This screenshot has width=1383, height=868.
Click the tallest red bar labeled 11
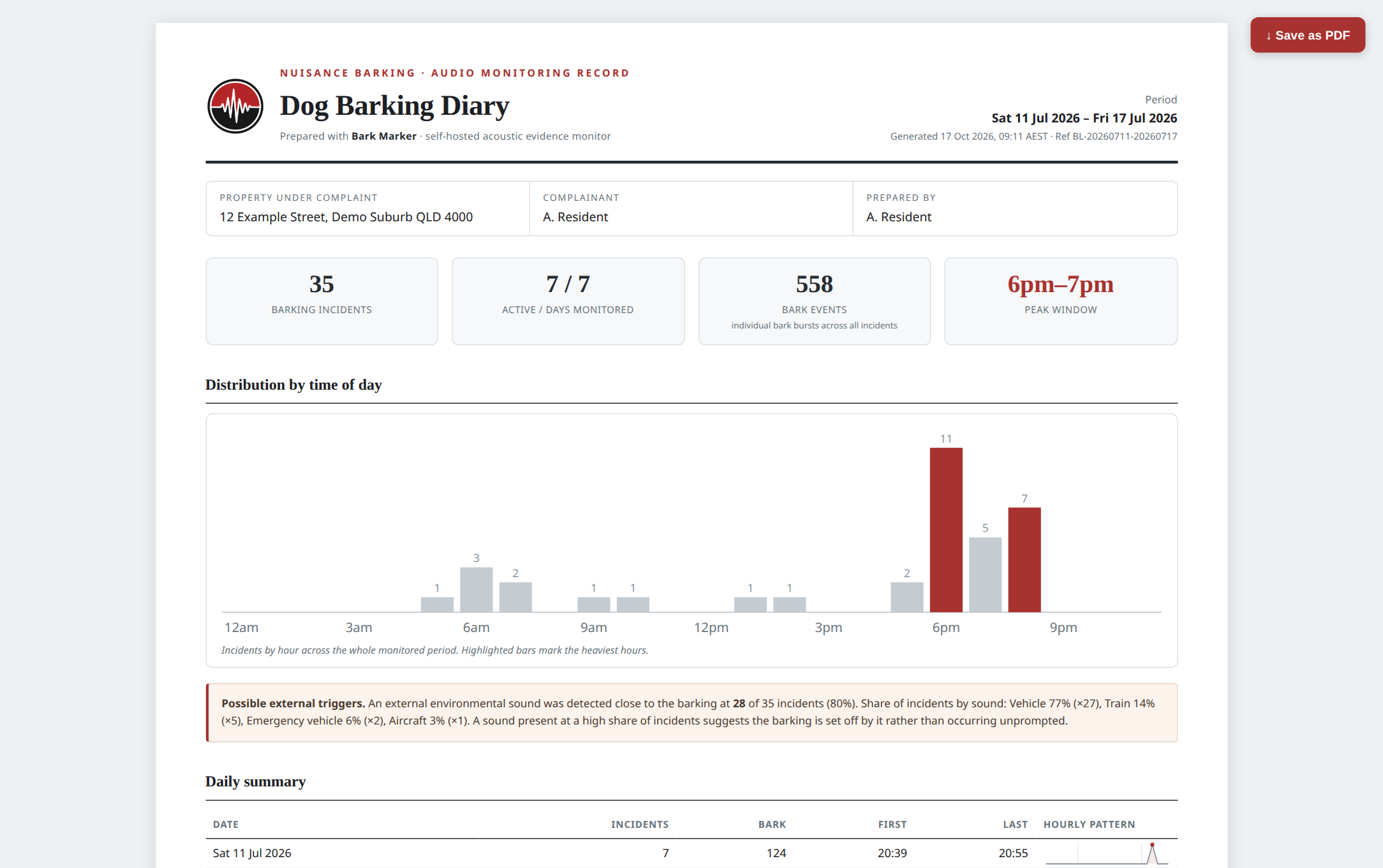coord(946,530)
